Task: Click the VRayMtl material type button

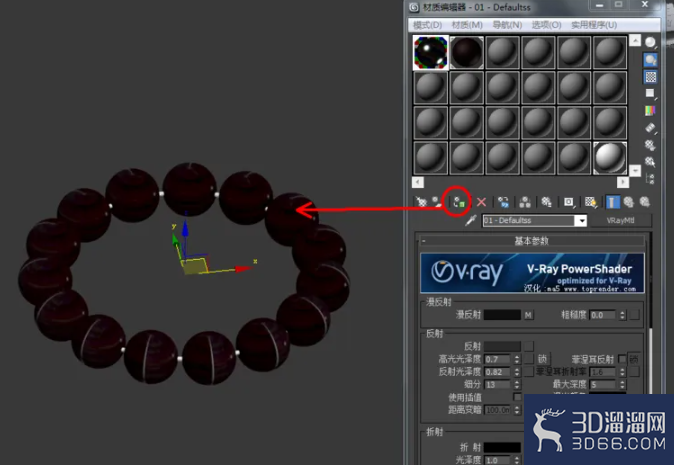Action: coord(620,220)
